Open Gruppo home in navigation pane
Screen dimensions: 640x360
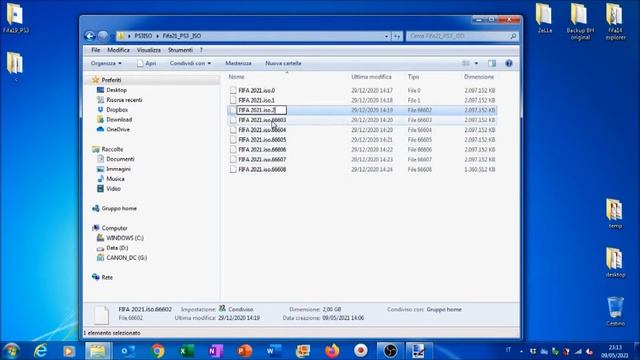[x=119, y=208]
